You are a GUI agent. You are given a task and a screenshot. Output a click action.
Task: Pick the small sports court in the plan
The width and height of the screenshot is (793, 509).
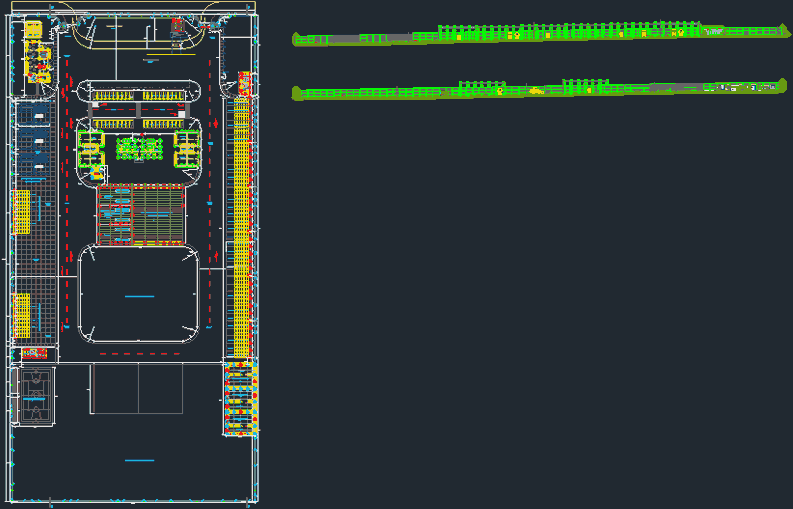tap(35, 395)
